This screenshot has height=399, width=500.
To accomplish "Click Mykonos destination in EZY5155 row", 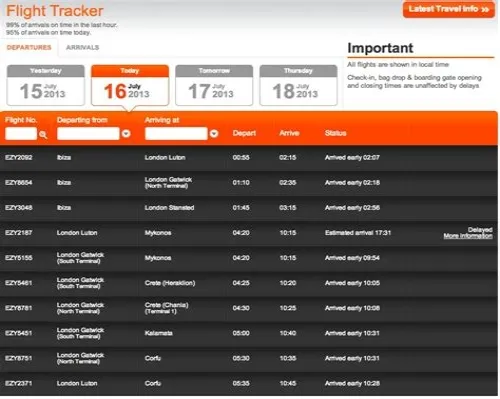I will tap(158, 258).
